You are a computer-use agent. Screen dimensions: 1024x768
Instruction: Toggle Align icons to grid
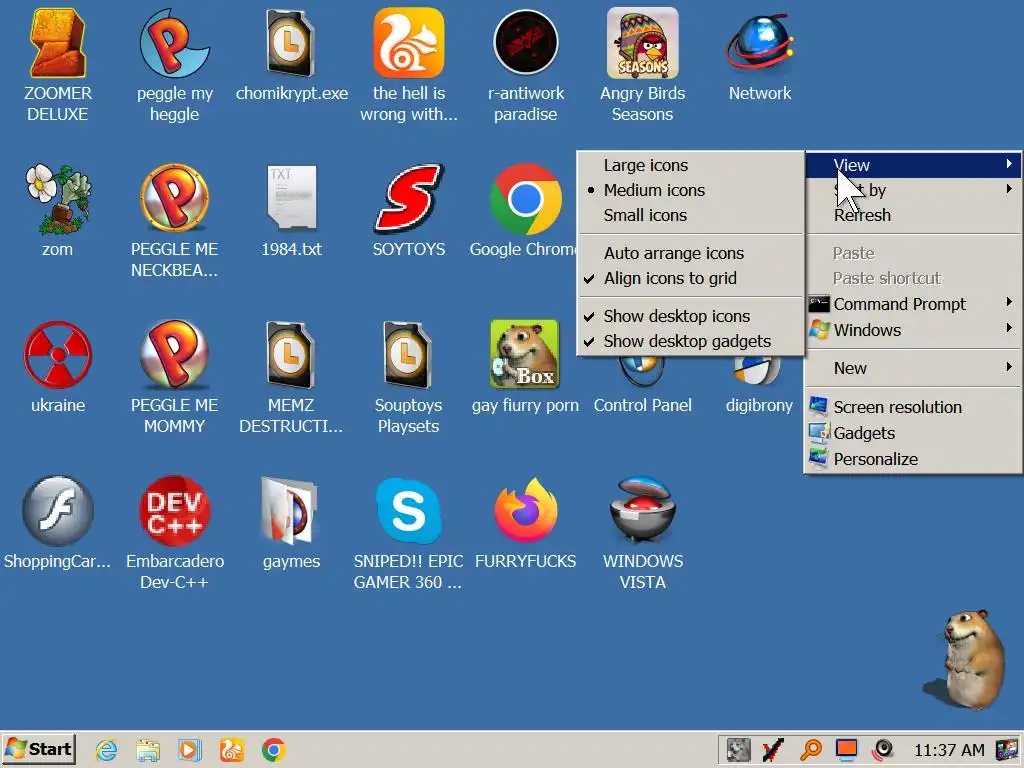[x=690, y=278]
